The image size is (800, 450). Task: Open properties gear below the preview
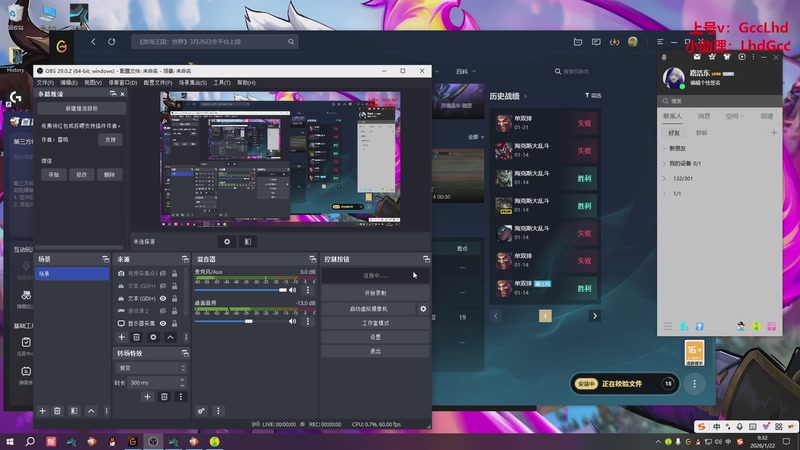coord(227,241)
